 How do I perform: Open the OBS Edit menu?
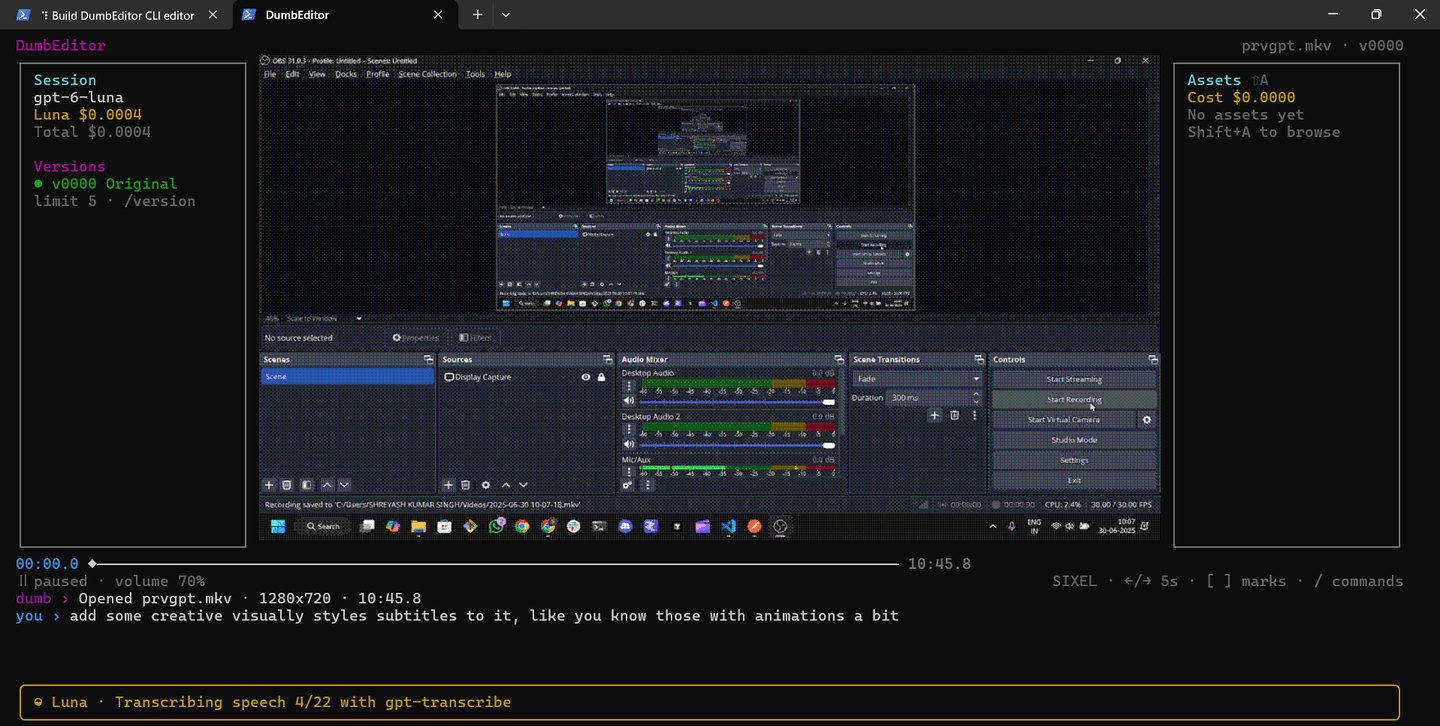point(292,74)
